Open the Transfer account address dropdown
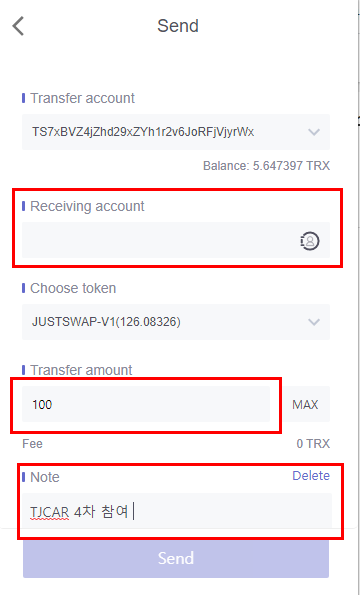 (176, 132)
